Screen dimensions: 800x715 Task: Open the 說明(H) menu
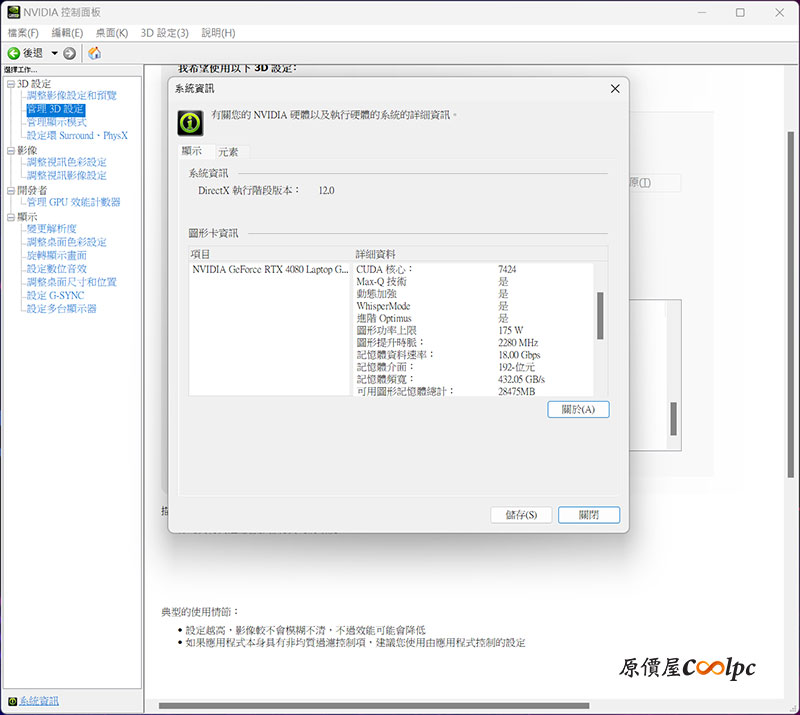click(x=218, y=33)
